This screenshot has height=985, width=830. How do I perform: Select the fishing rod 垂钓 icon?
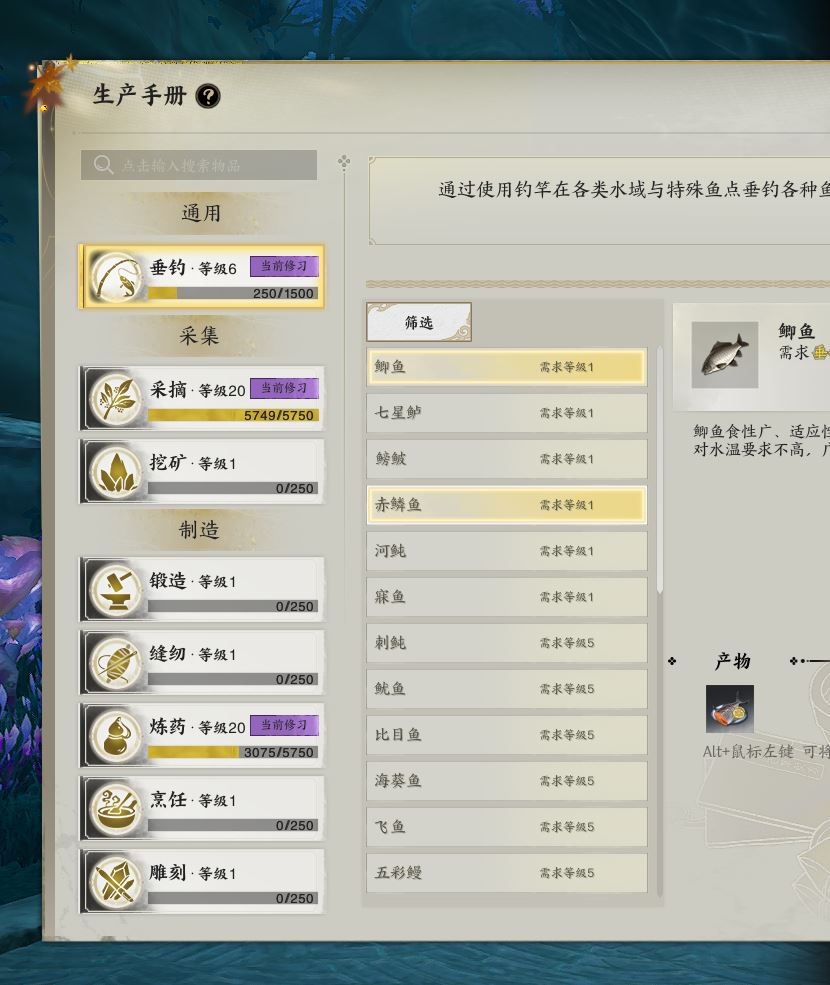pos(116,277)
